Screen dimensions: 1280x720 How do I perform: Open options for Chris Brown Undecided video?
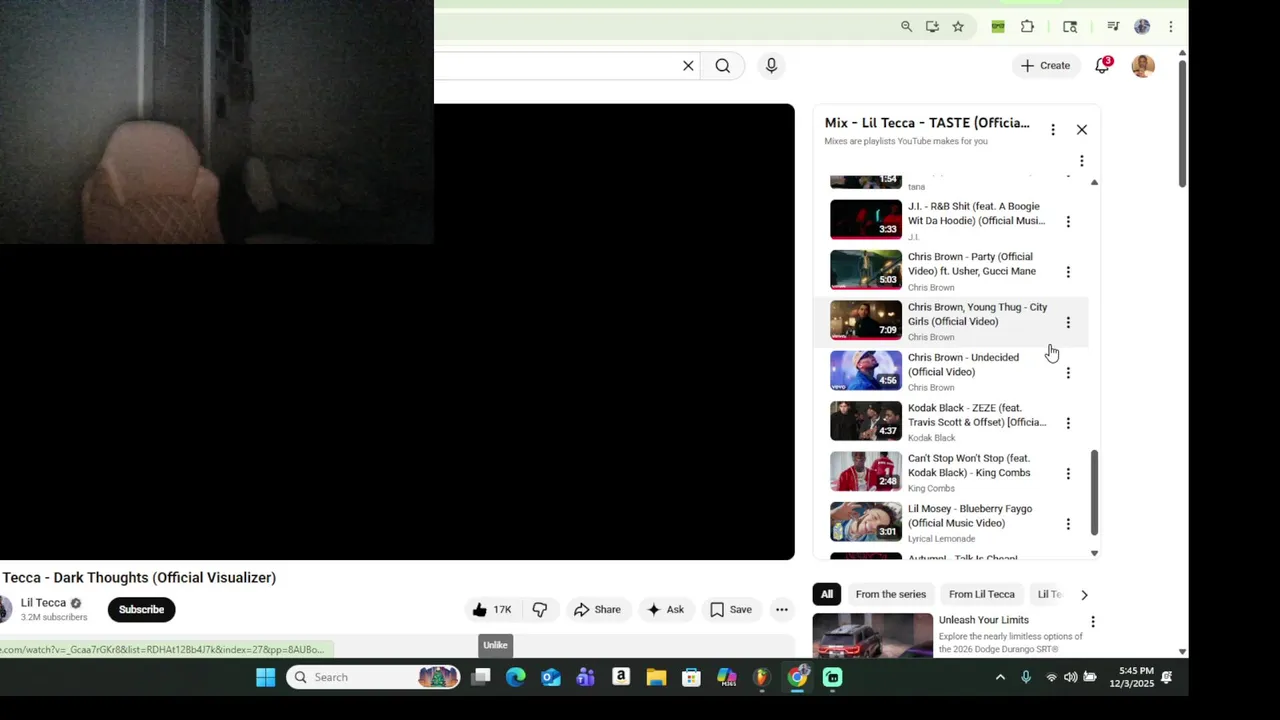click(x=1068, y=373)
